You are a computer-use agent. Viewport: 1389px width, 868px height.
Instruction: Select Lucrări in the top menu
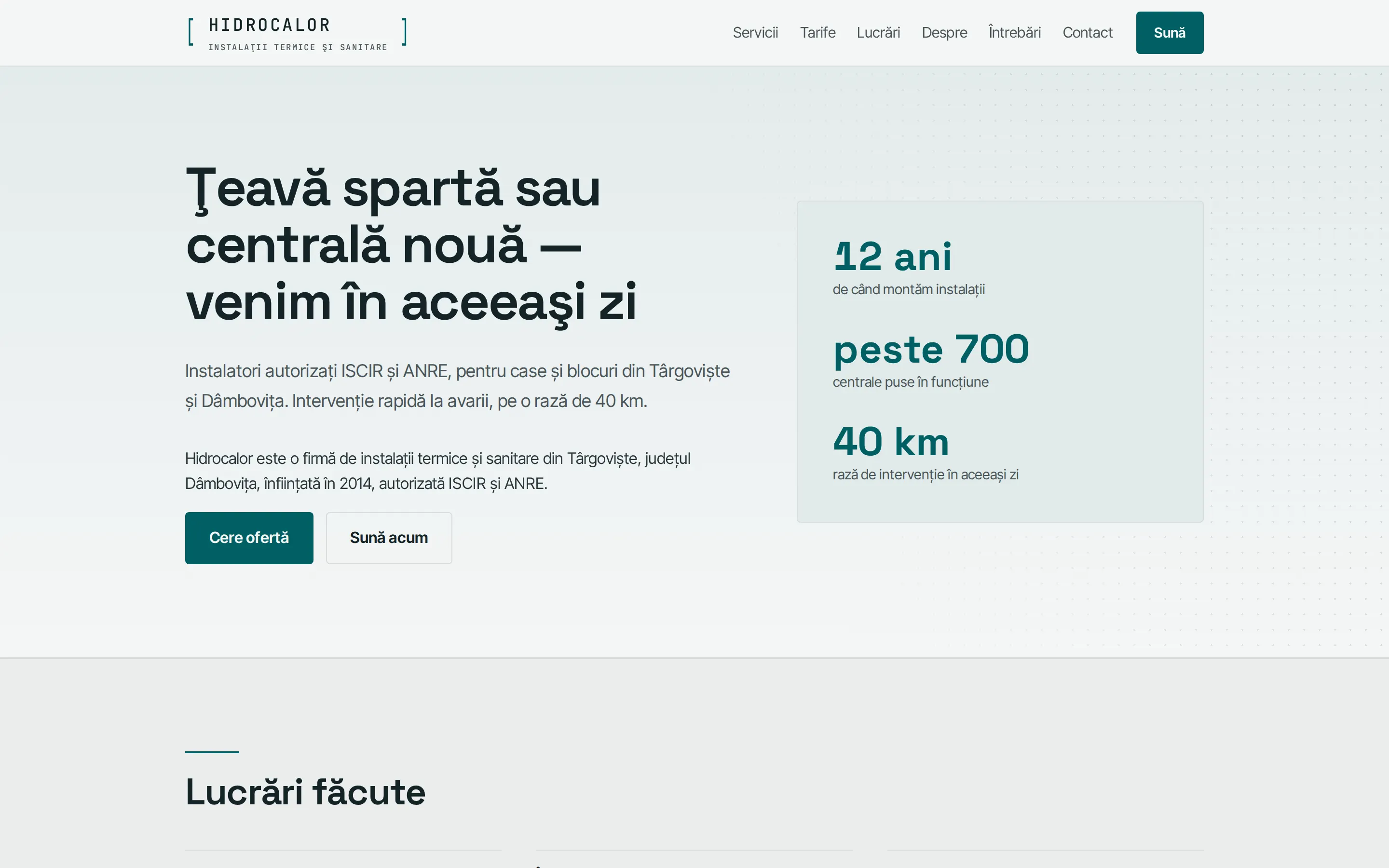coord(878,33)
